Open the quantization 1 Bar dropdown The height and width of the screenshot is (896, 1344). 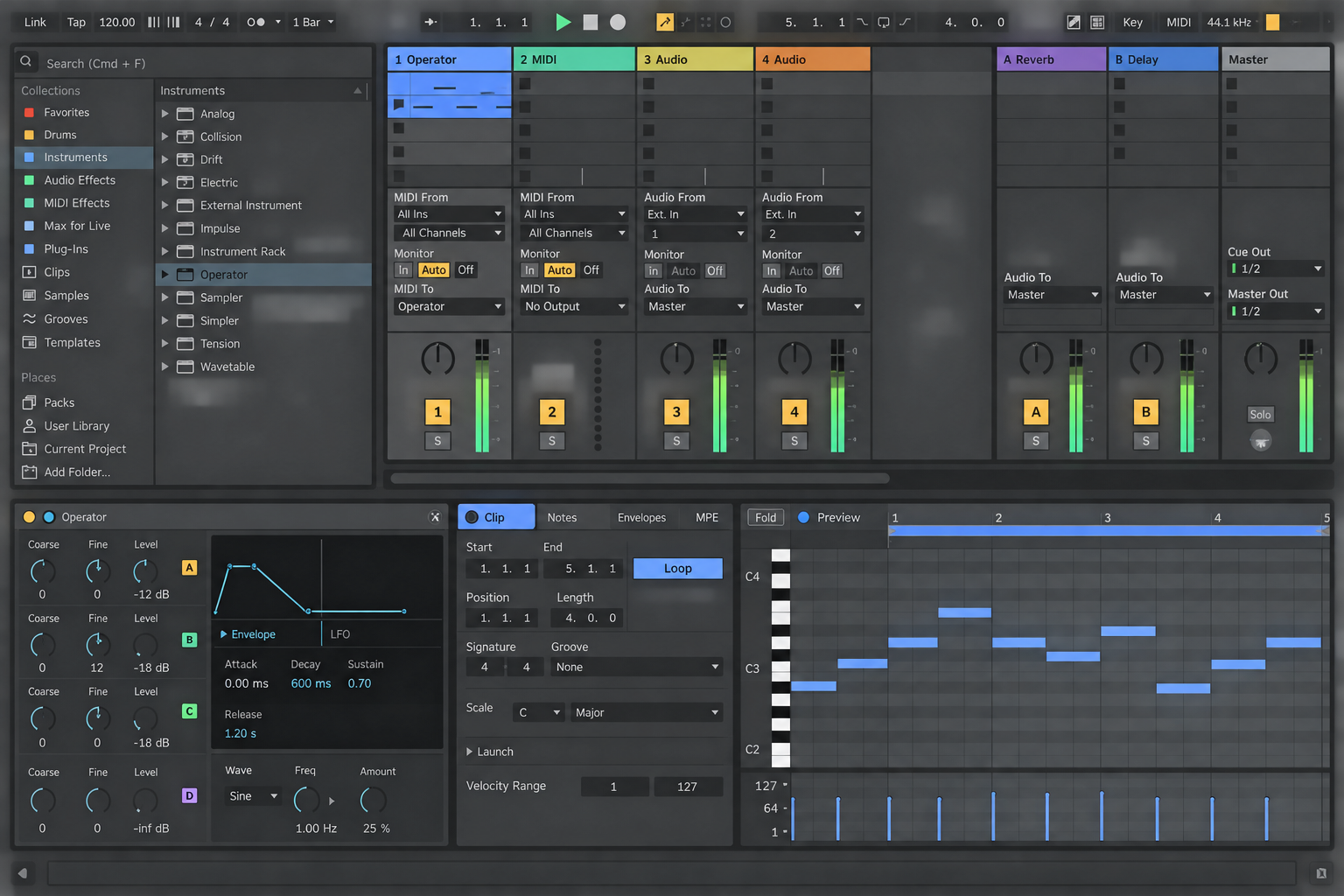313,22
